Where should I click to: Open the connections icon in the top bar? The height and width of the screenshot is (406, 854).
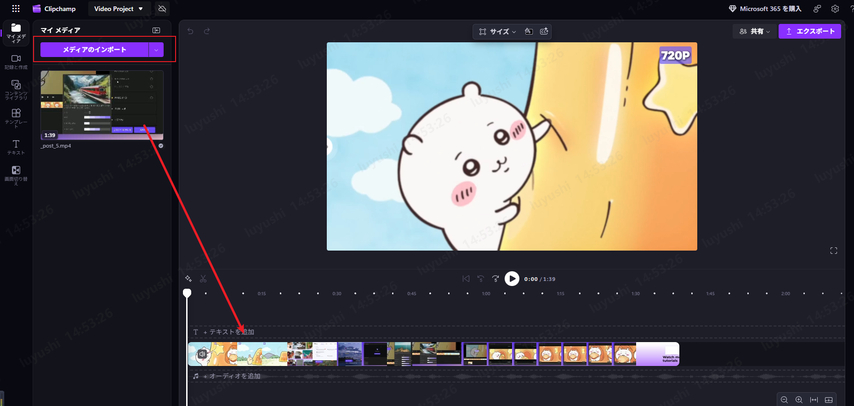coord(818,9)
